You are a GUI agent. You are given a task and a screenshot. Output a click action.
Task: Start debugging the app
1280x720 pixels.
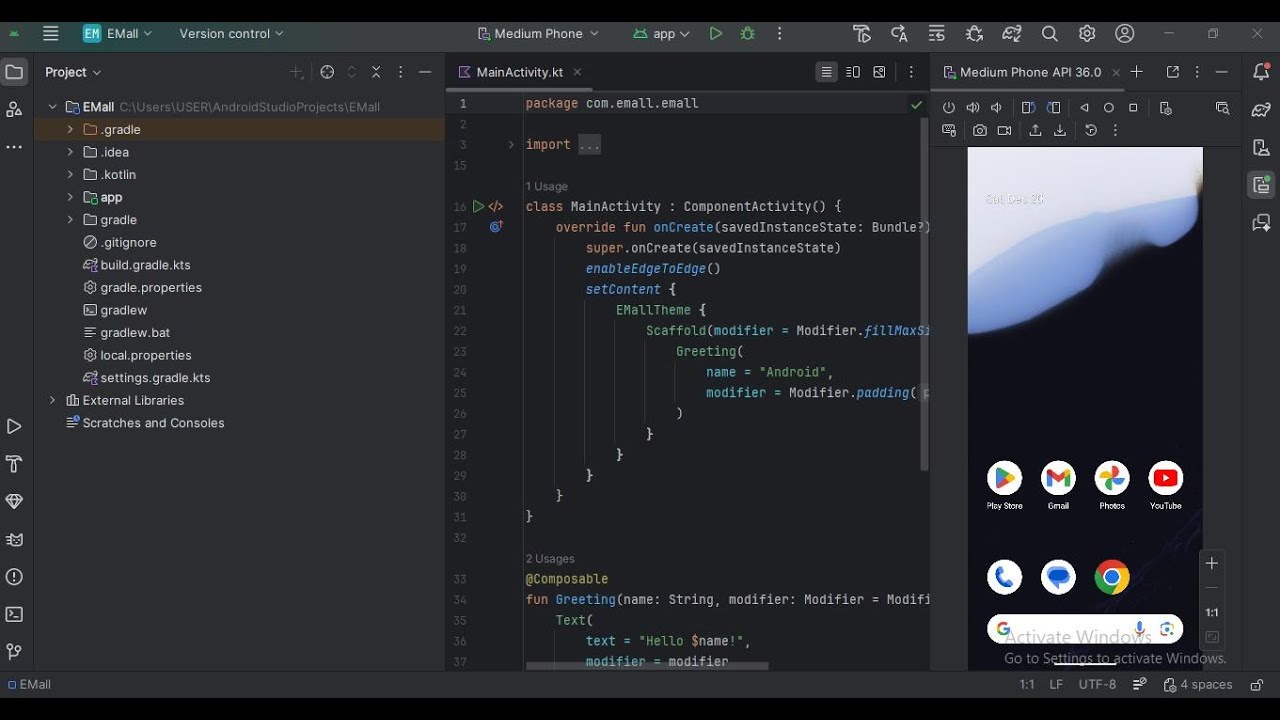(x=747, y=33)
